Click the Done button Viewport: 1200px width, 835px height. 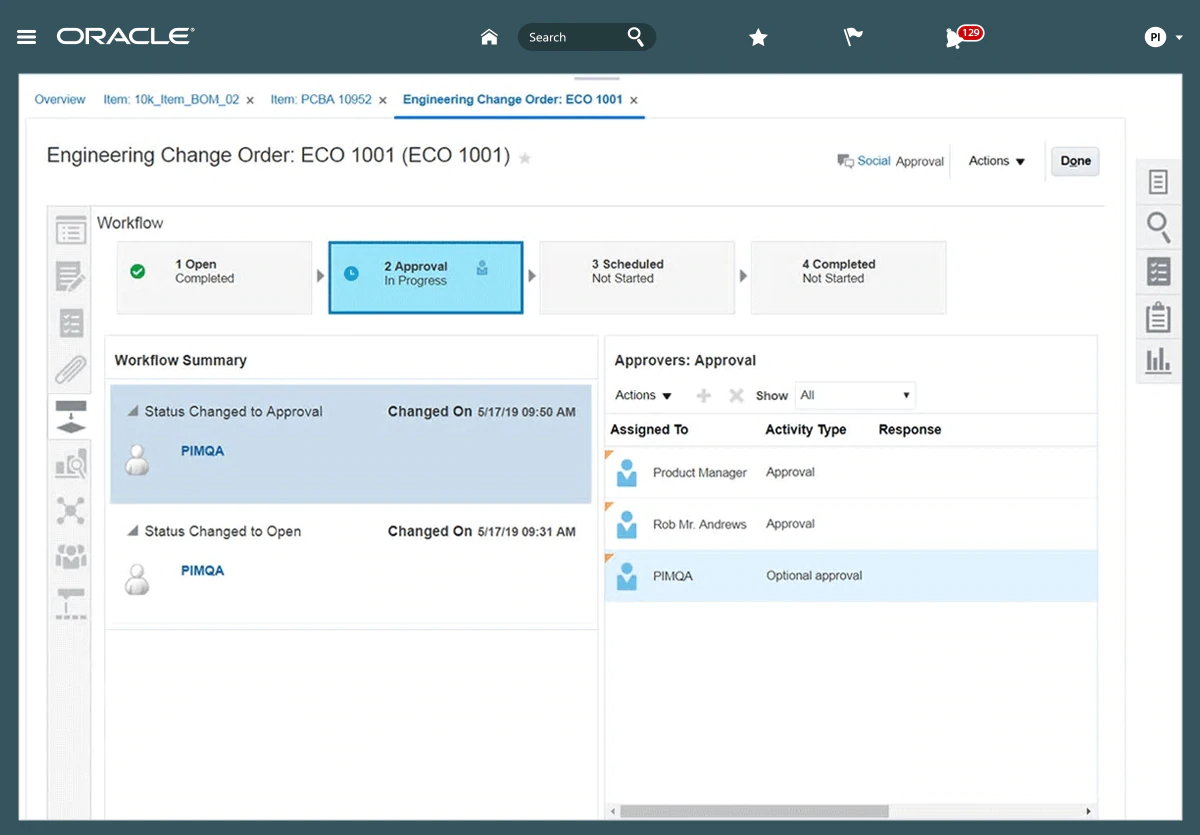1075,161
